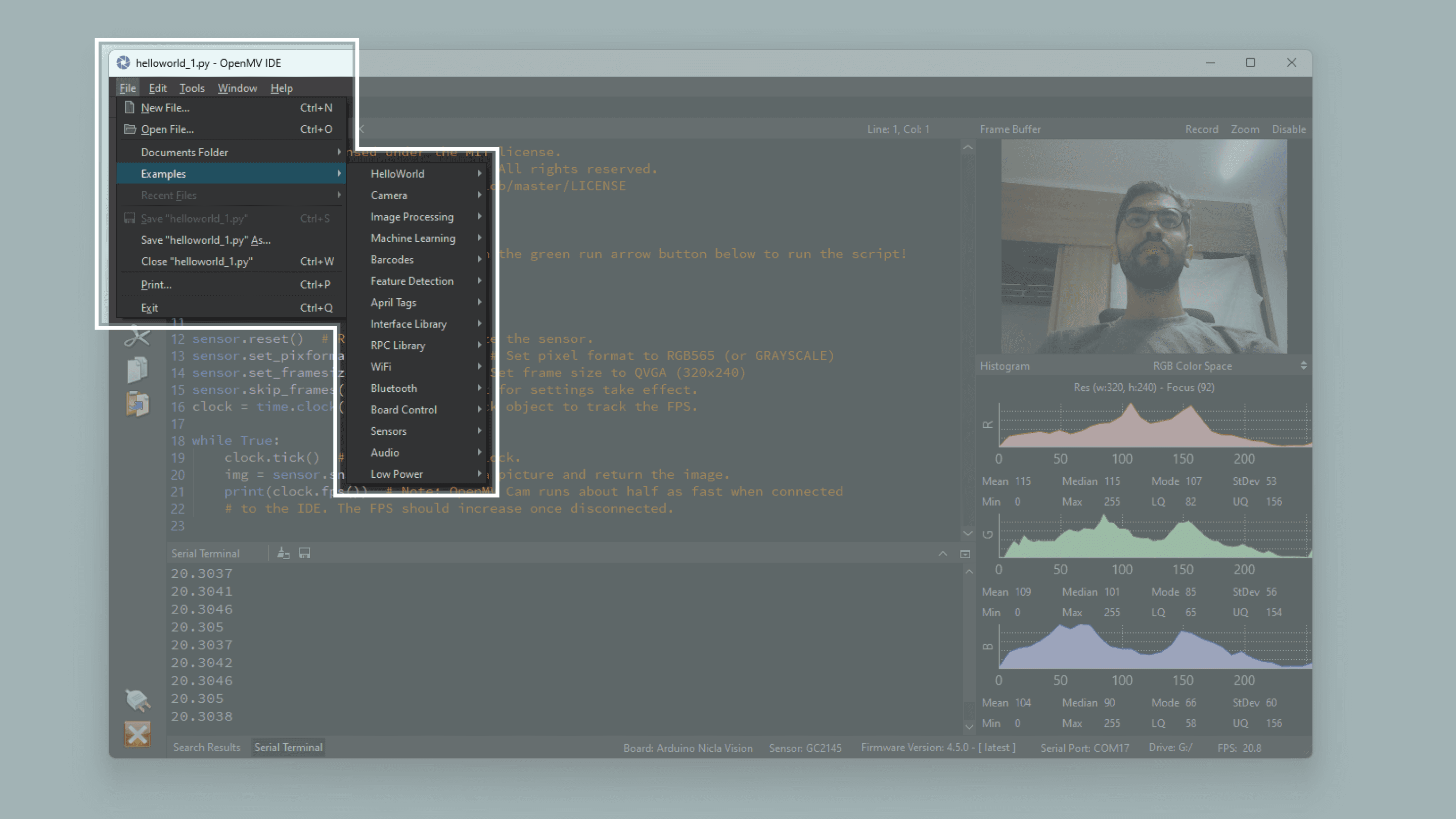Click Save "helloworld_1.py" As... entry
Image resolution: width=1456 pixels, height=819 pixels.
[x=205, y=240]
